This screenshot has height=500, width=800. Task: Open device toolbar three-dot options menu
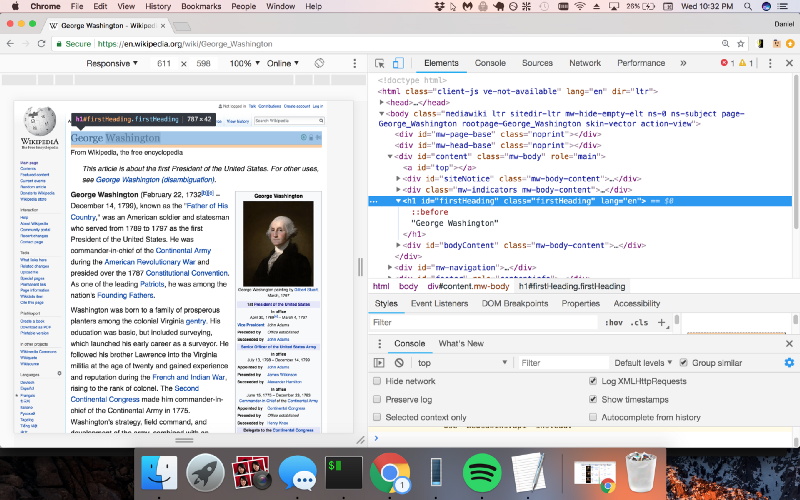pos(355,63)
